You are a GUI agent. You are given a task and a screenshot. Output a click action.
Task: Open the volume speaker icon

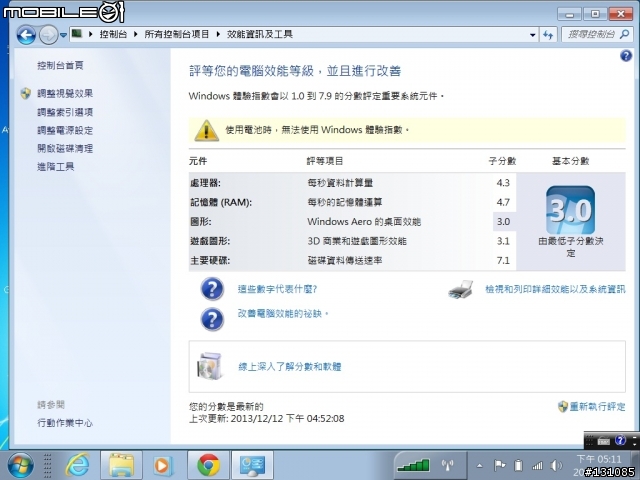point(556,465)
